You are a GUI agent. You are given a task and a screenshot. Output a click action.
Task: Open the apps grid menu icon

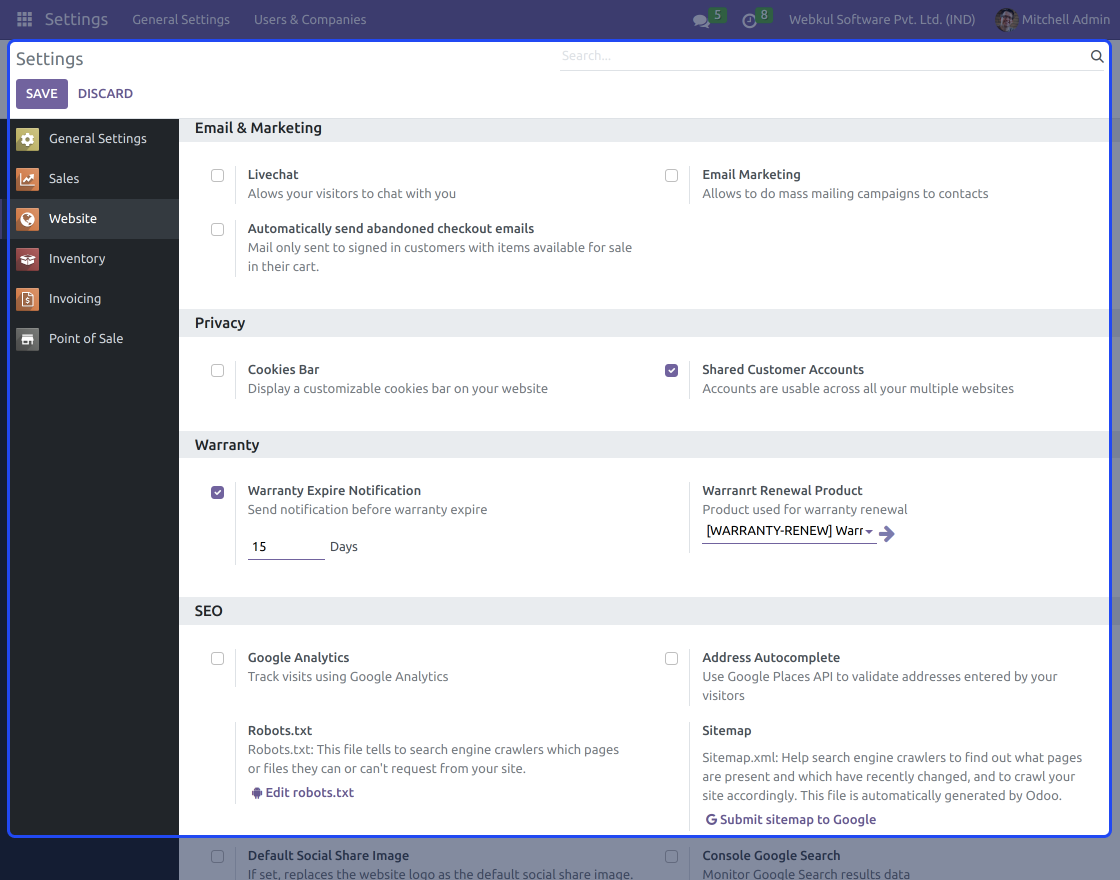pyautogui.click(x=24, y=19)
